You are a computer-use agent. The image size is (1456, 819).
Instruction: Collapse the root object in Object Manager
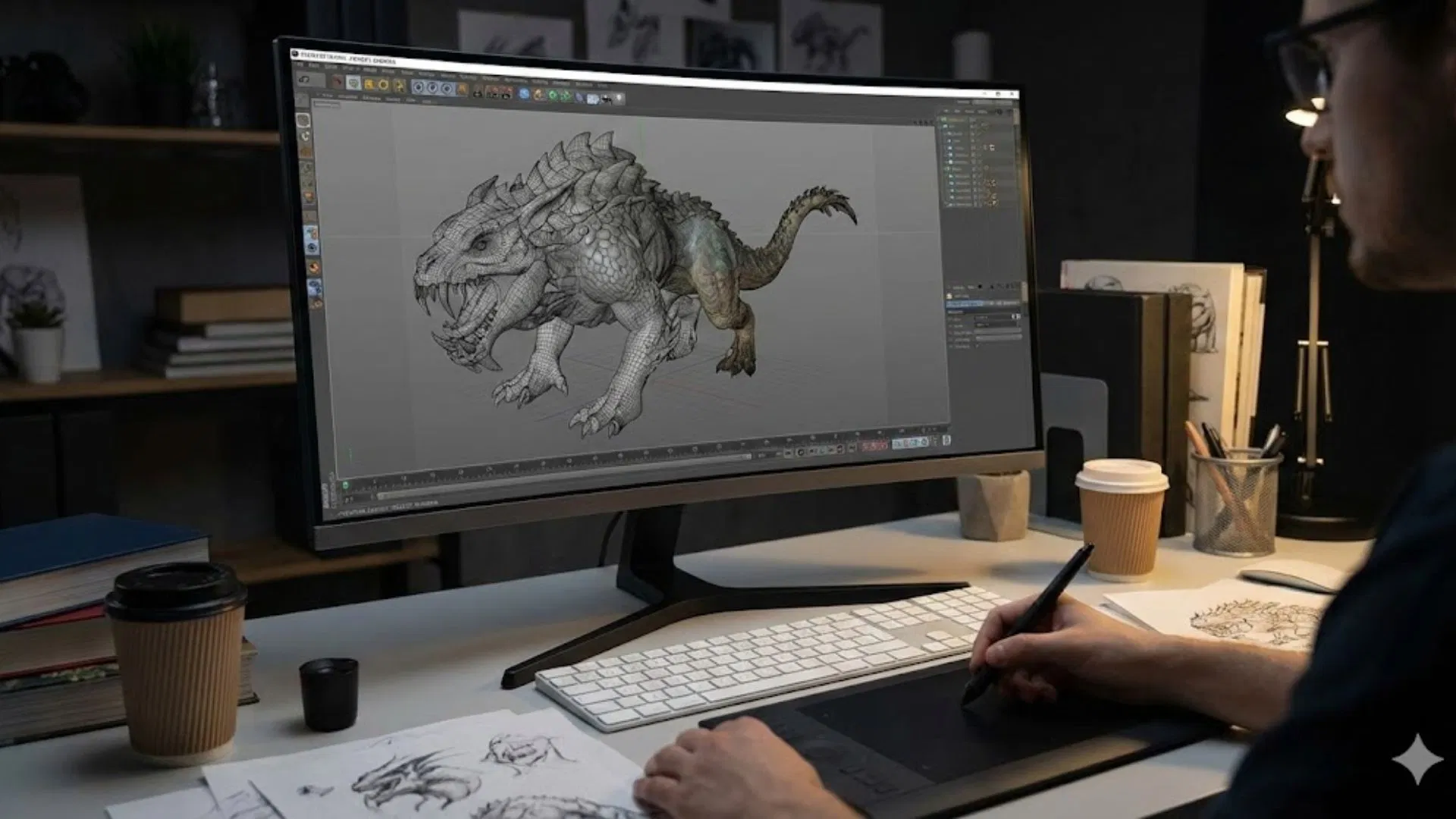coord(939,119)
